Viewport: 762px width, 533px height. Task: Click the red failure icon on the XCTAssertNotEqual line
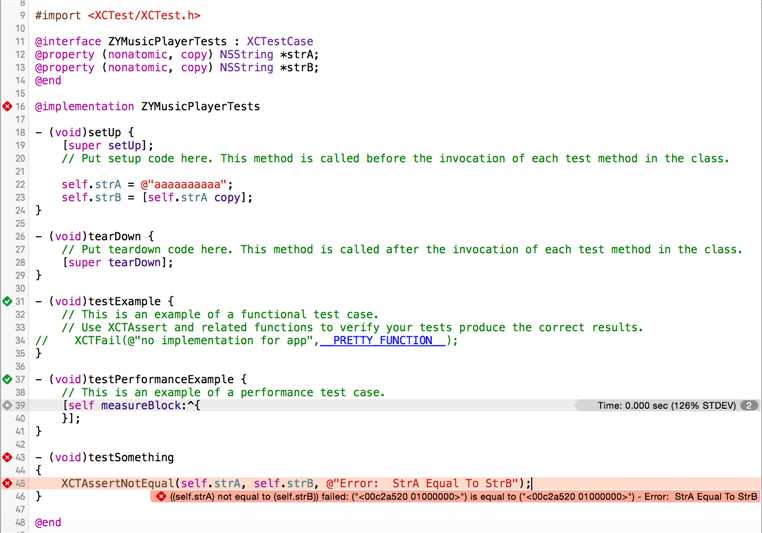tap(7, 483)
